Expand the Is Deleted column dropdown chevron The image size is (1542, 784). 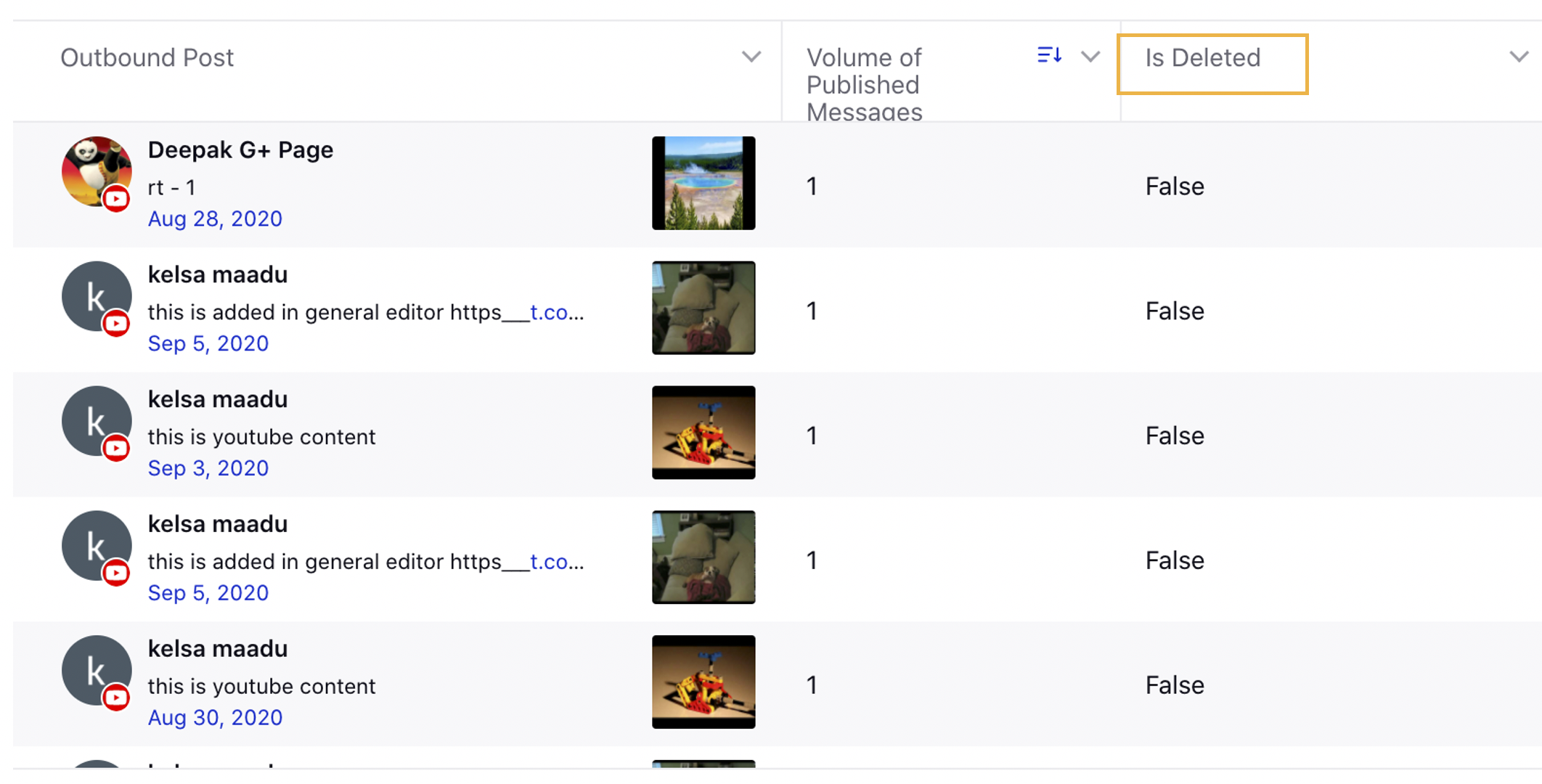click(x=1519, y=57)
